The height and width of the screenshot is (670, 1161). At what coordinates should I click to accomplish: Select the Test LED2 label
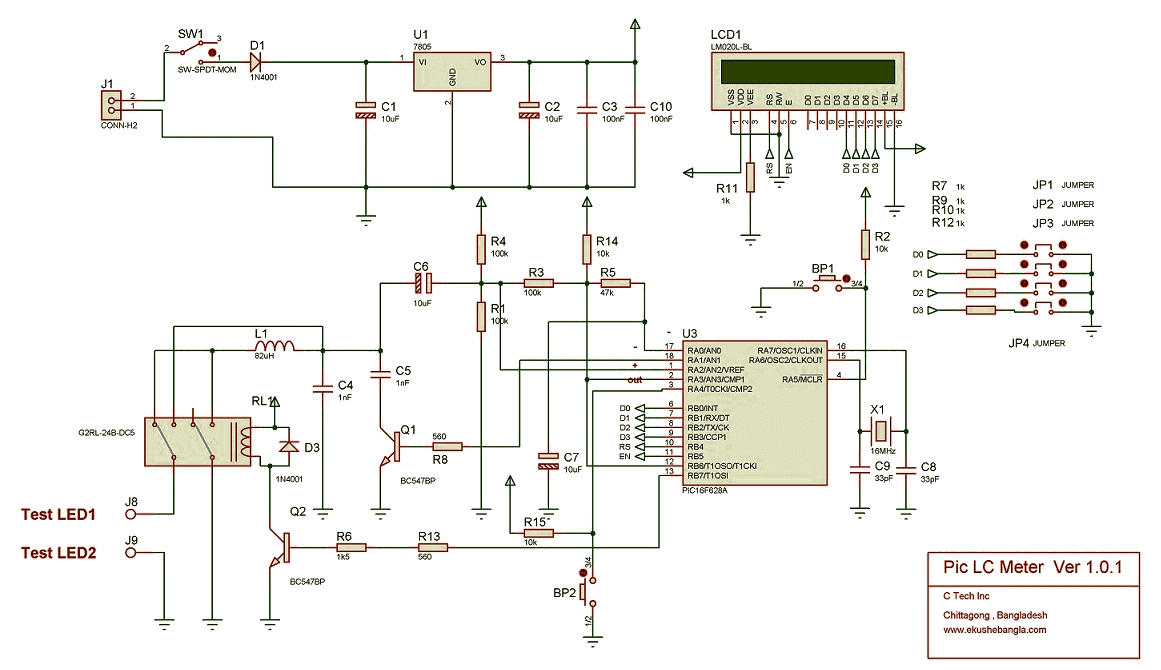pos(58,552)
